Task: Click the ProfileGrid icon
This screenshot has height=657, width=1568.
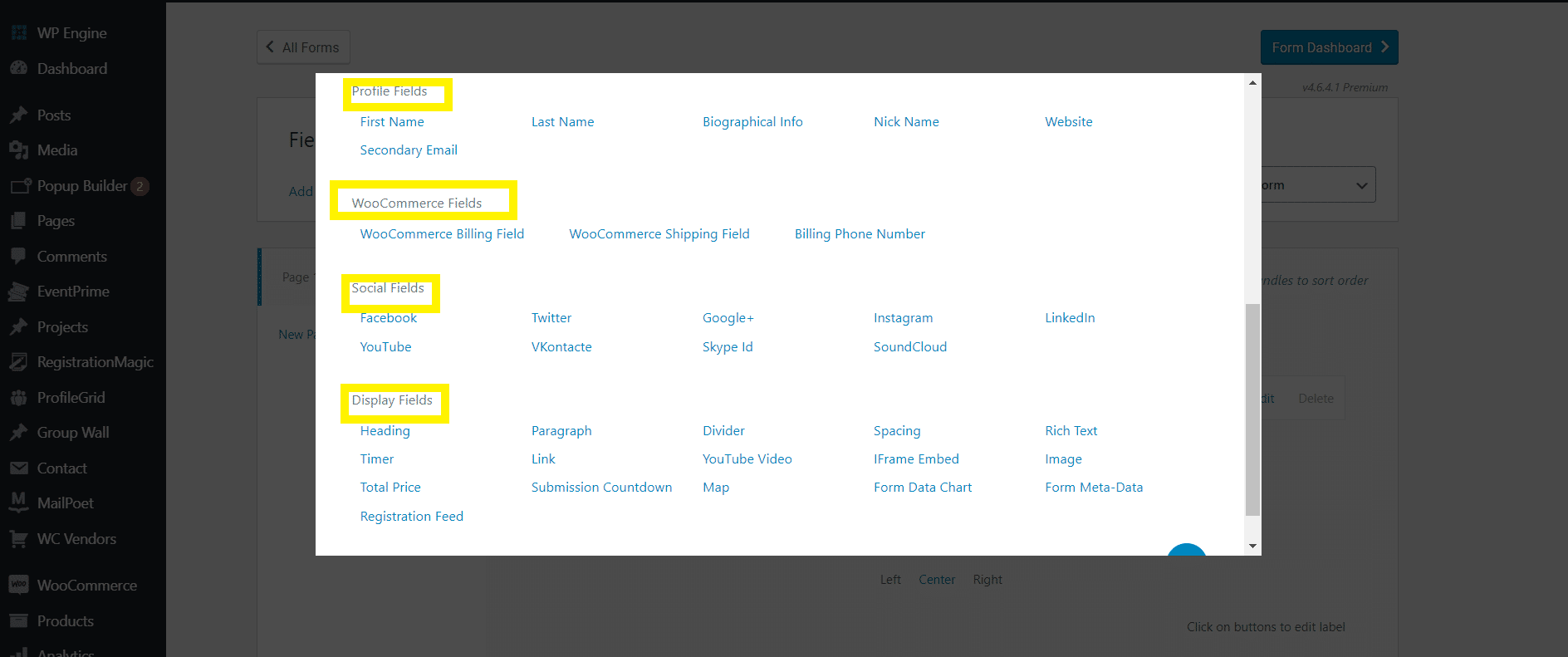Action: tap(19, 397)
